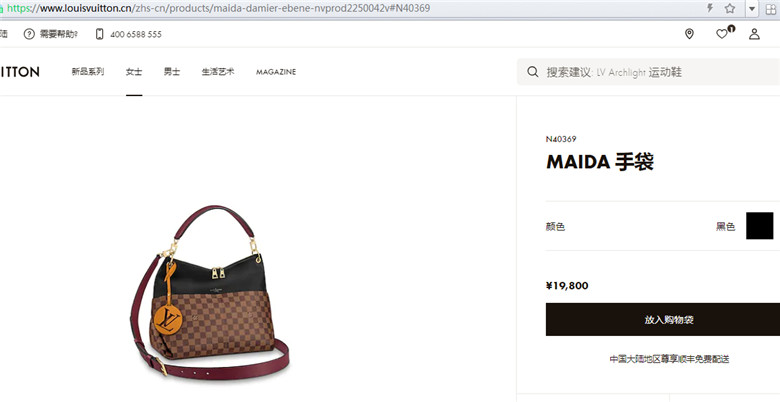Click the grid extension icon in browser toolbar
780x402 pixels.
click(x=771, y=8)
